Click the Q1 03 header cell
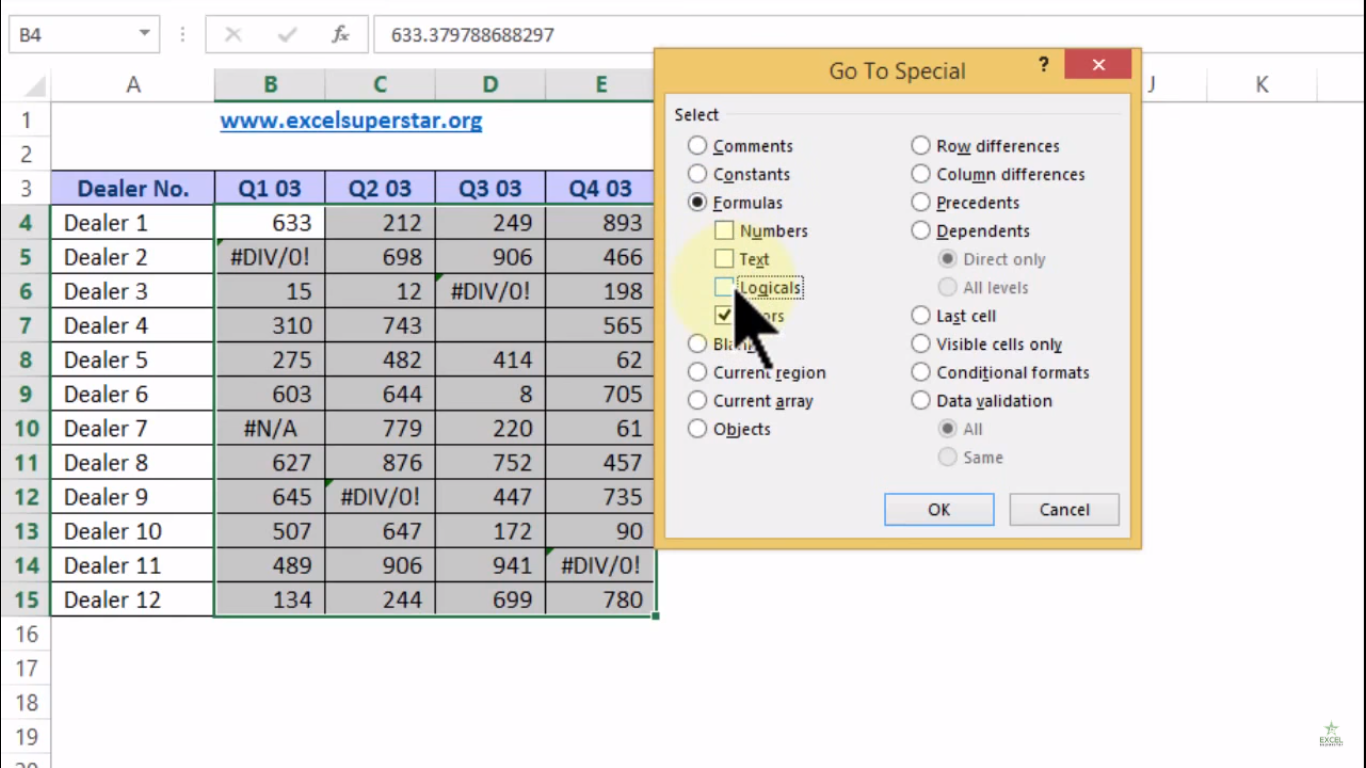1366x768 pixels. [x=270, y=188]
